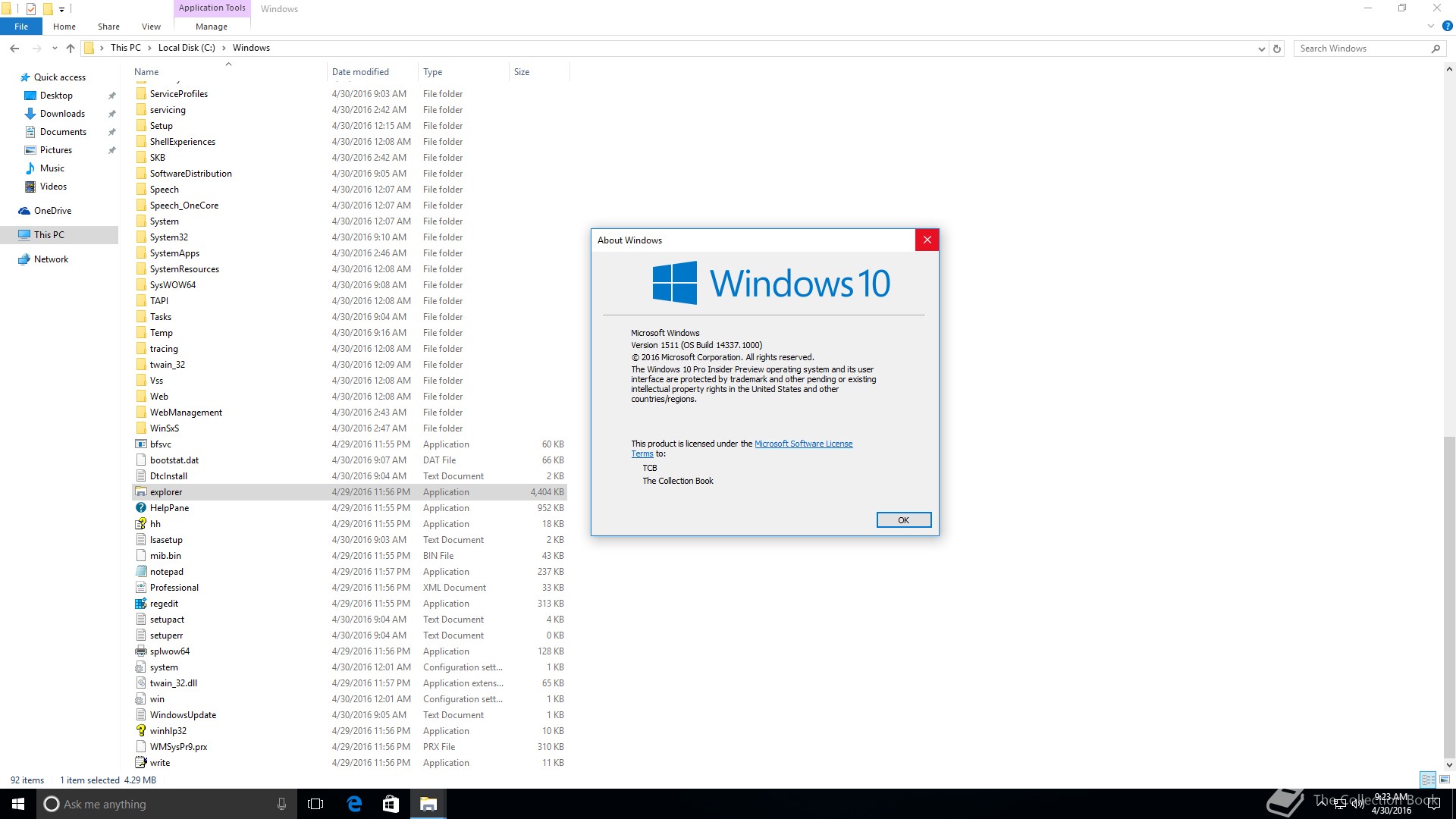Open the Share ribbon tab

[108, 27]
